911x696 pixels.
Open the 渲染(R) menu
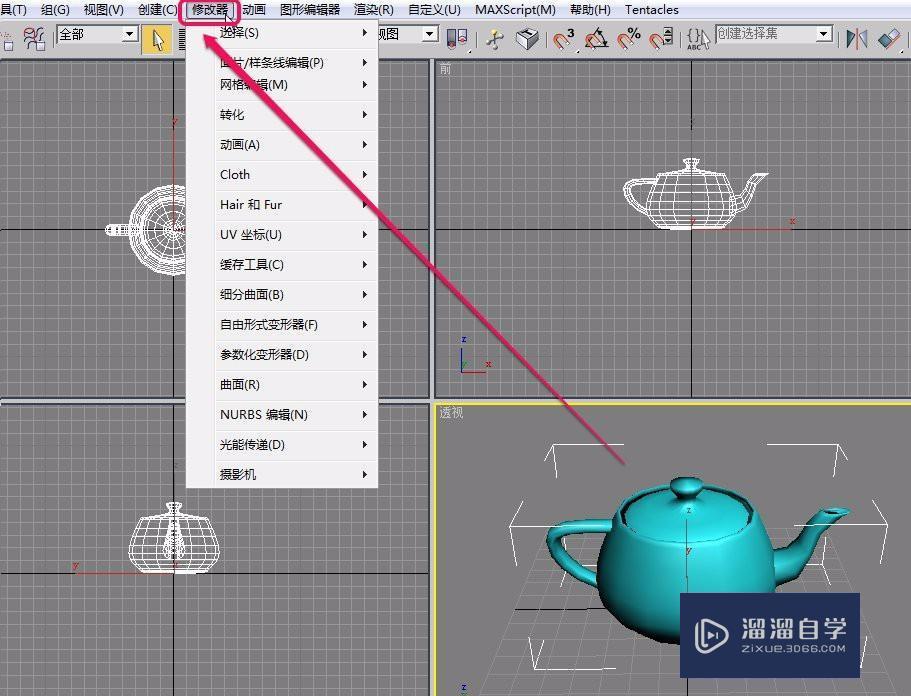pos(374,9)
